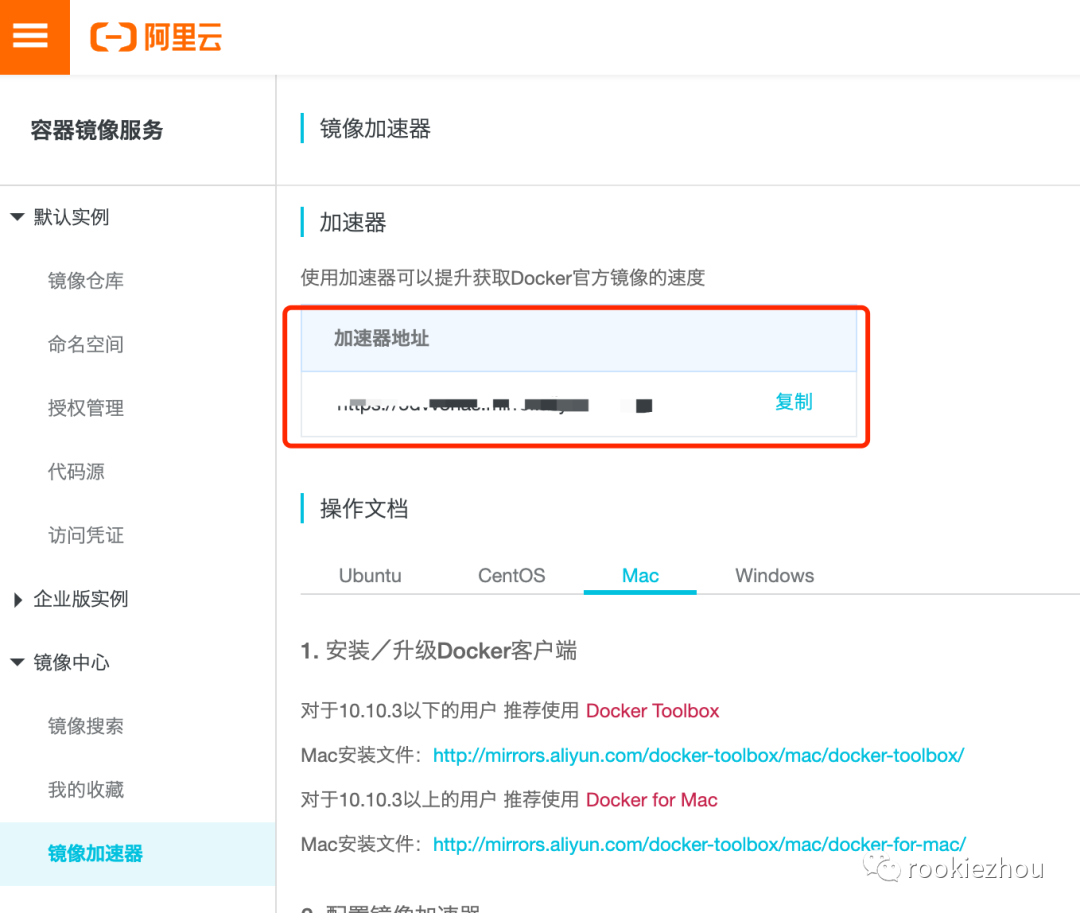Open the docker-for-mac mirror URL

coord(699,844)
